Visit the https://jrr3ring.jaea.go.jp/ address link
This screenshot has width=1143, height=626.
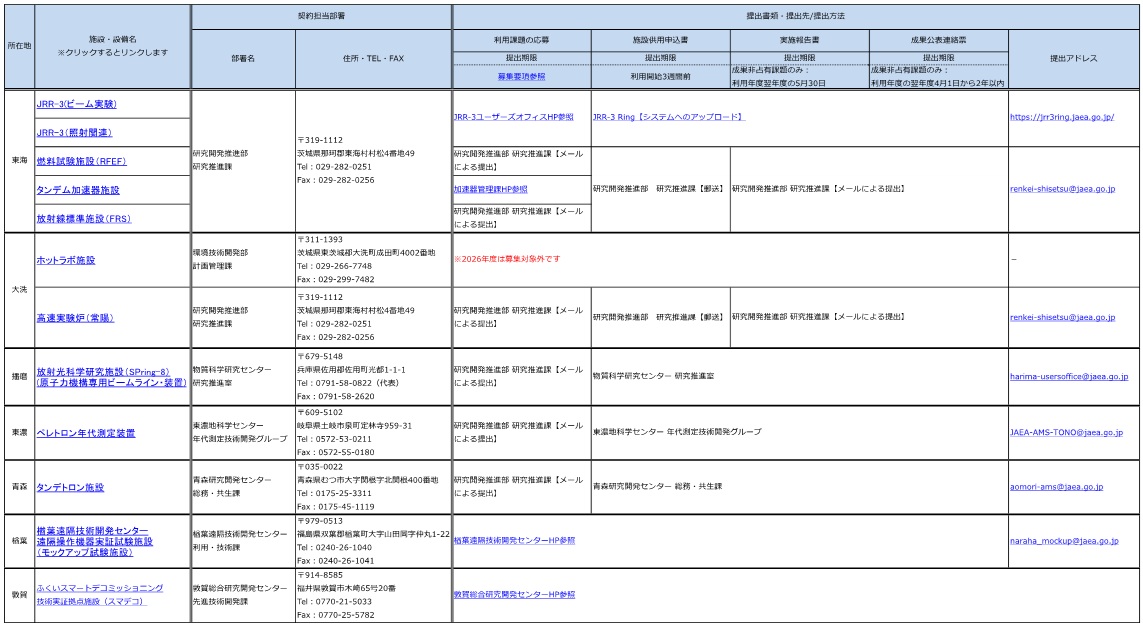click(1060, 117)
